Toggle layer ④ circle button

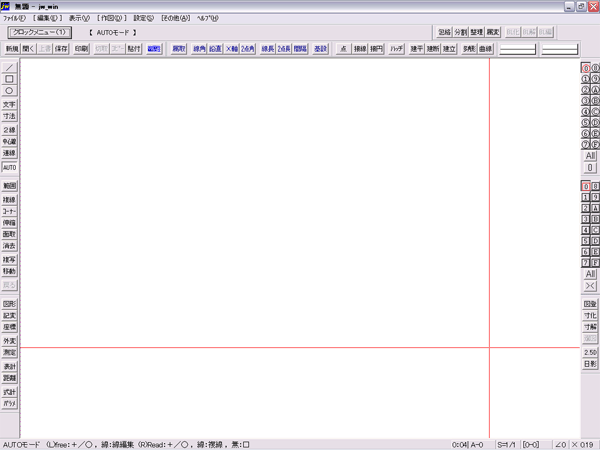(x=585, y=112)
